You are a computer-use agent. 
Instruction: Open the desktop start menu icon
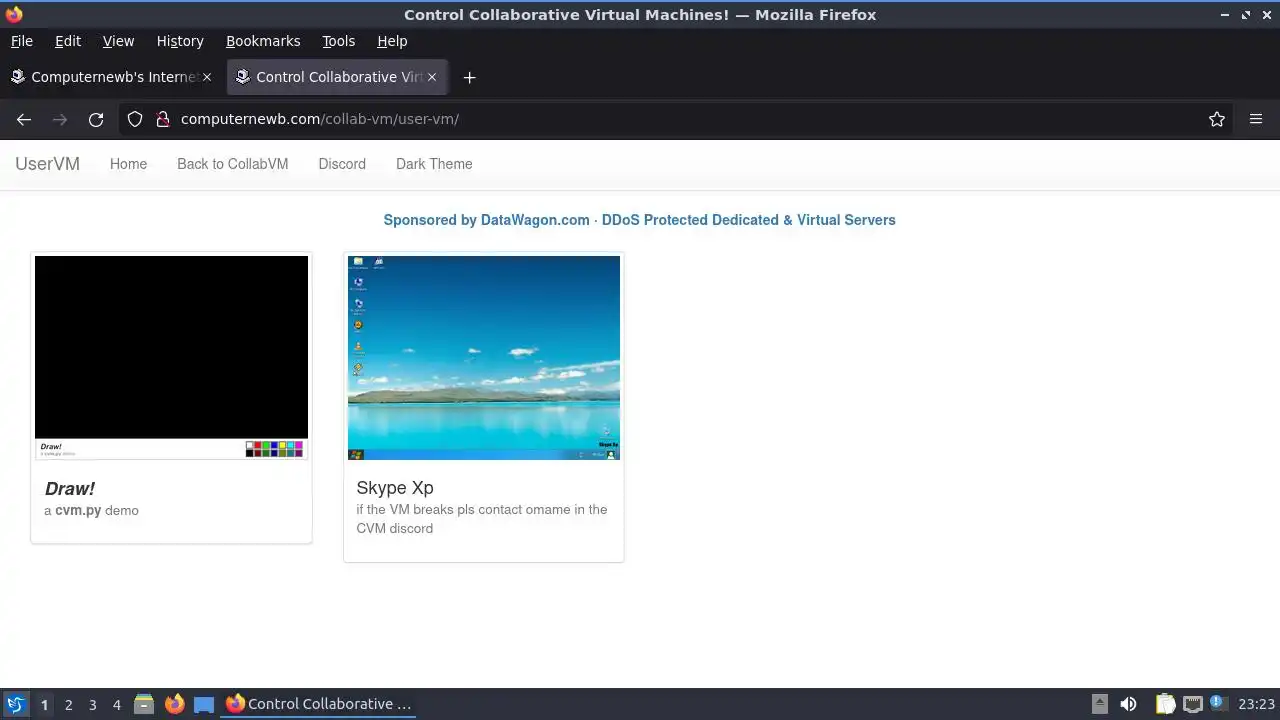tap(15, 704)
